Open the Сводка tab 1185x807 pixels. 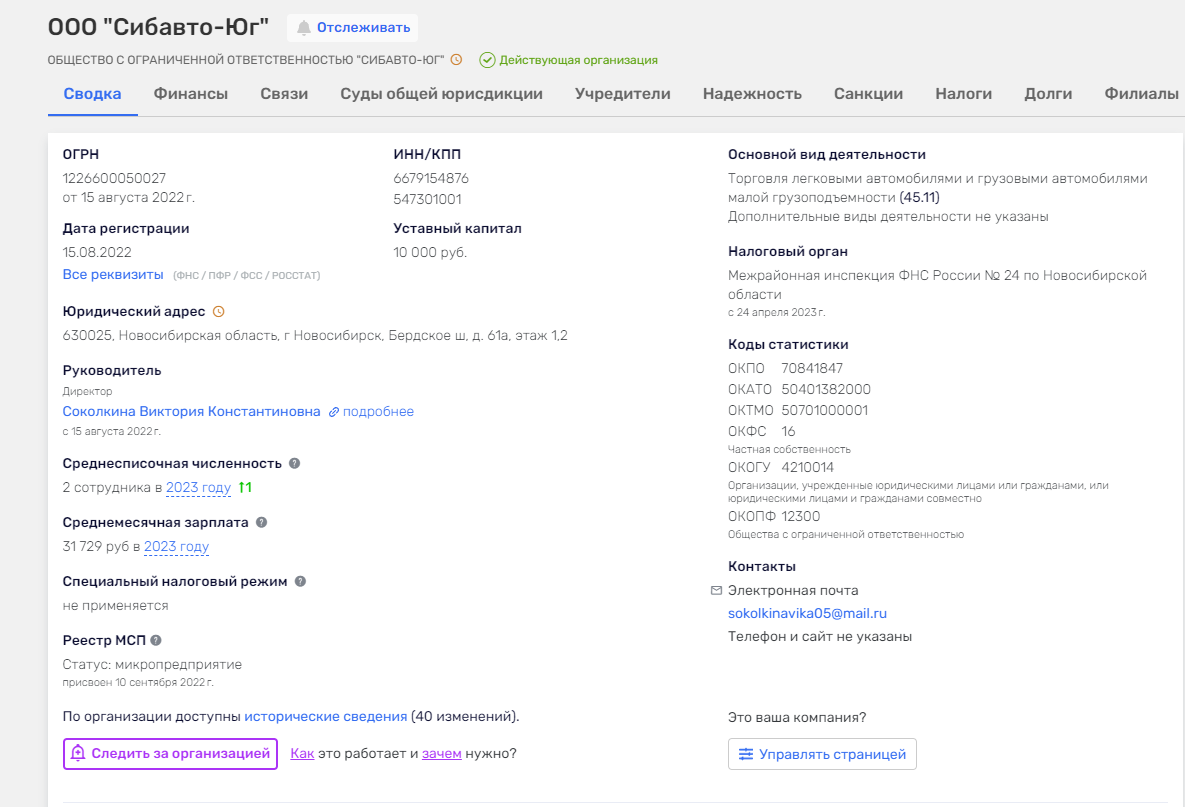(x=92, y=94)
